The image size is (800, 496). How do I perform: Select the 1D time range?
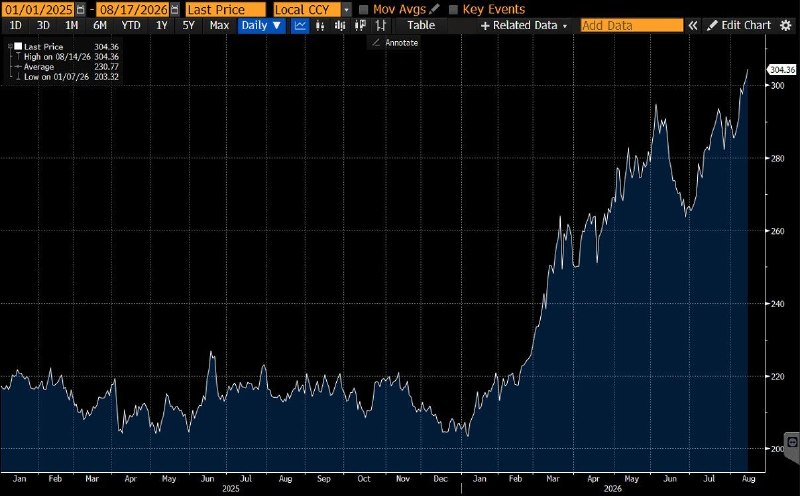tap(16, 26)
